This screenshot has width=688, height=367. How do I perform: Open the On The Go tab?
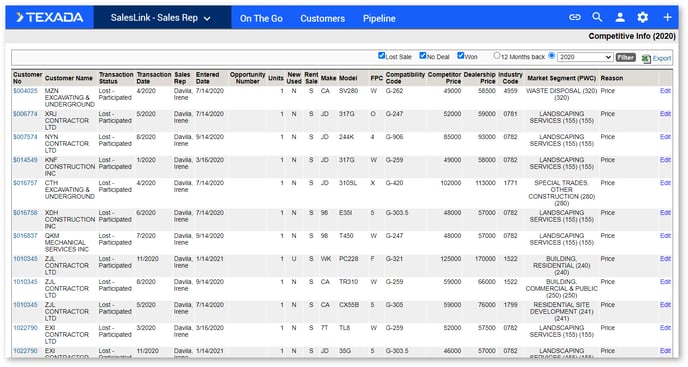(261, 18)
